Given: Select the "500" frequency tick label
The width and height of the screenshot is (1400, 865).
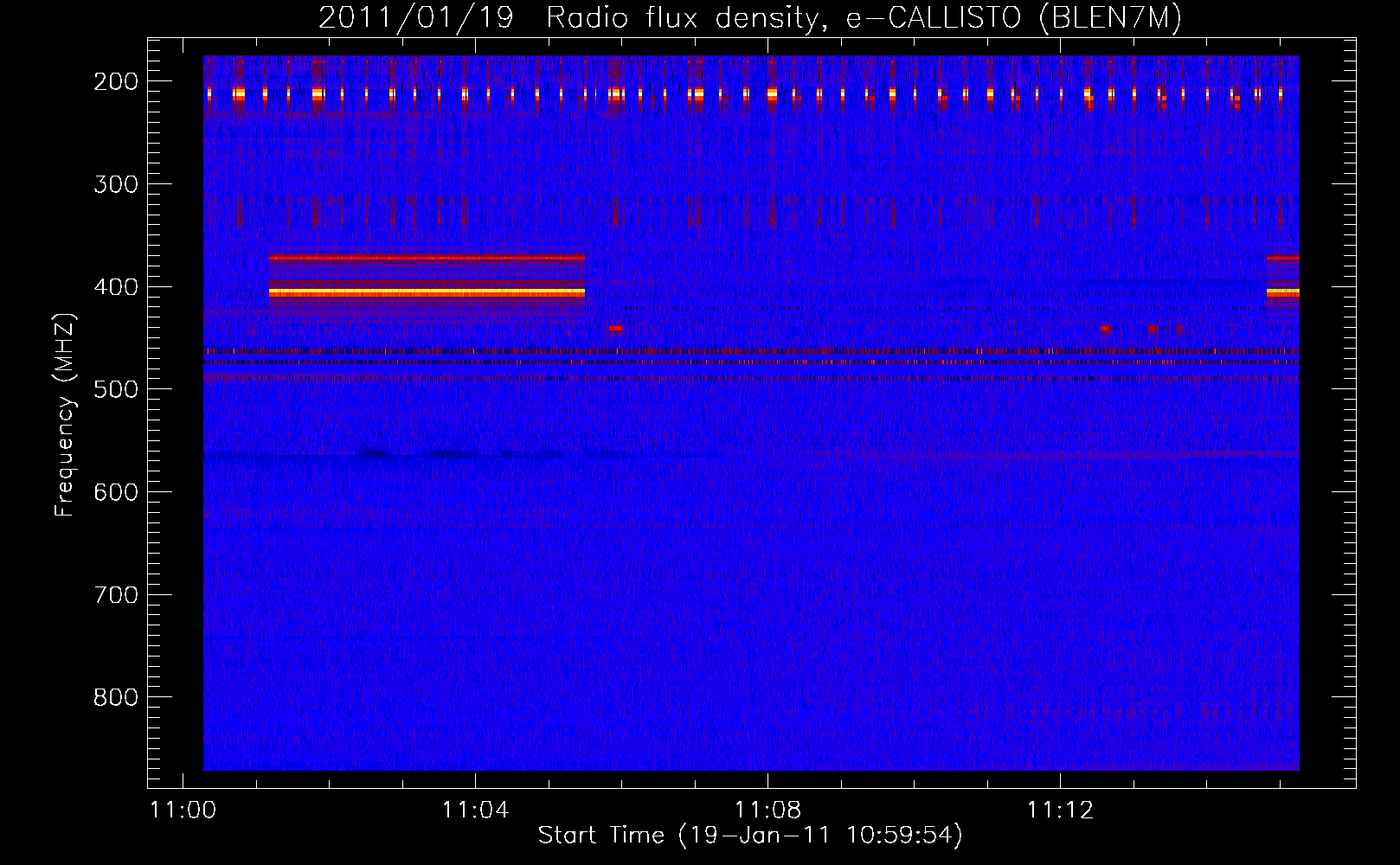Looking at the screenshot, I should tap(116, 389).
